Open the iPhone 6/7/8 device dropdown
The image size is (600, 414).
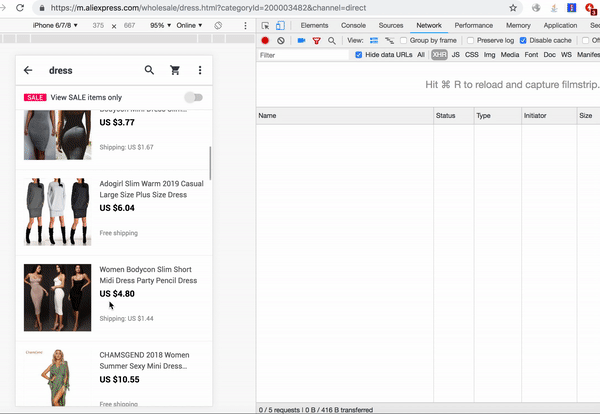point(55,26)
